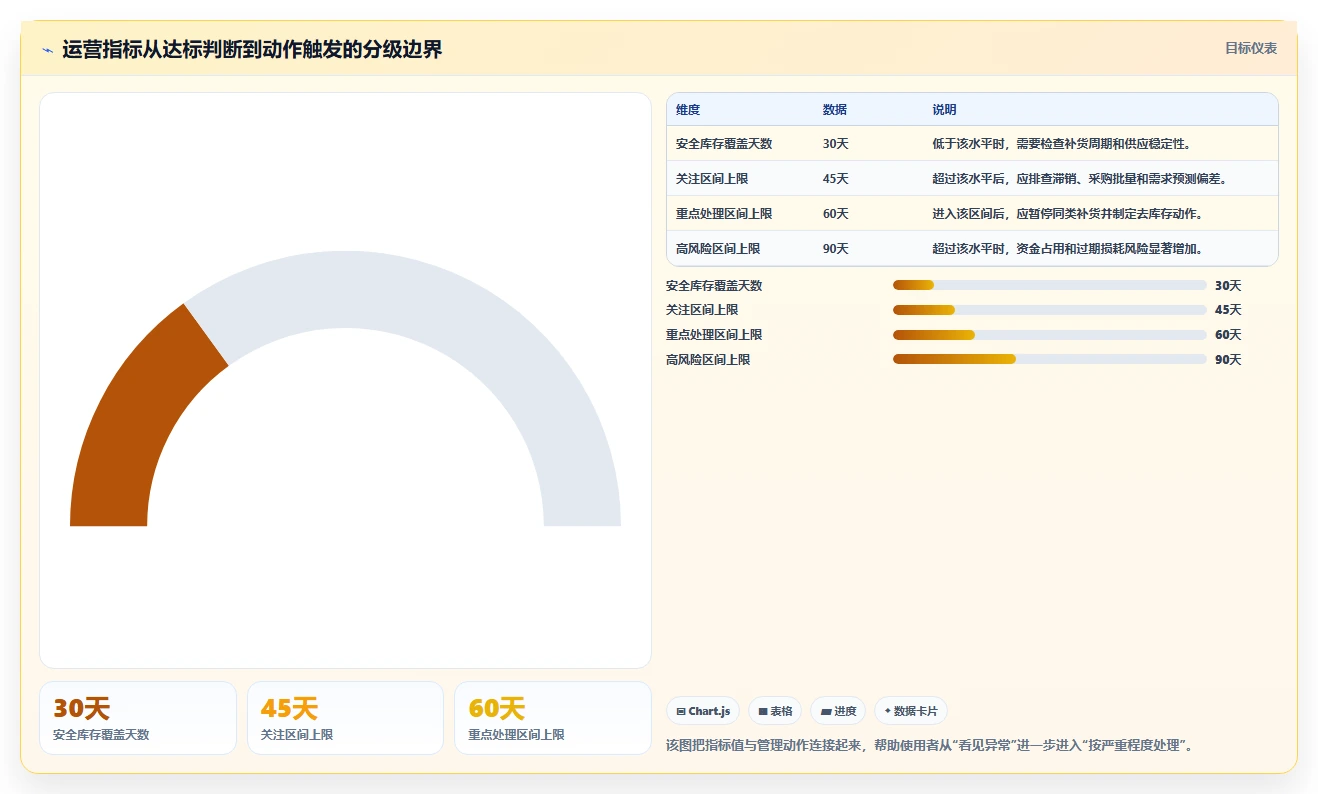The height and width of the screenshot is (794, 1318).
Task: Click the 说明 column header
Action: pos(945,110)
